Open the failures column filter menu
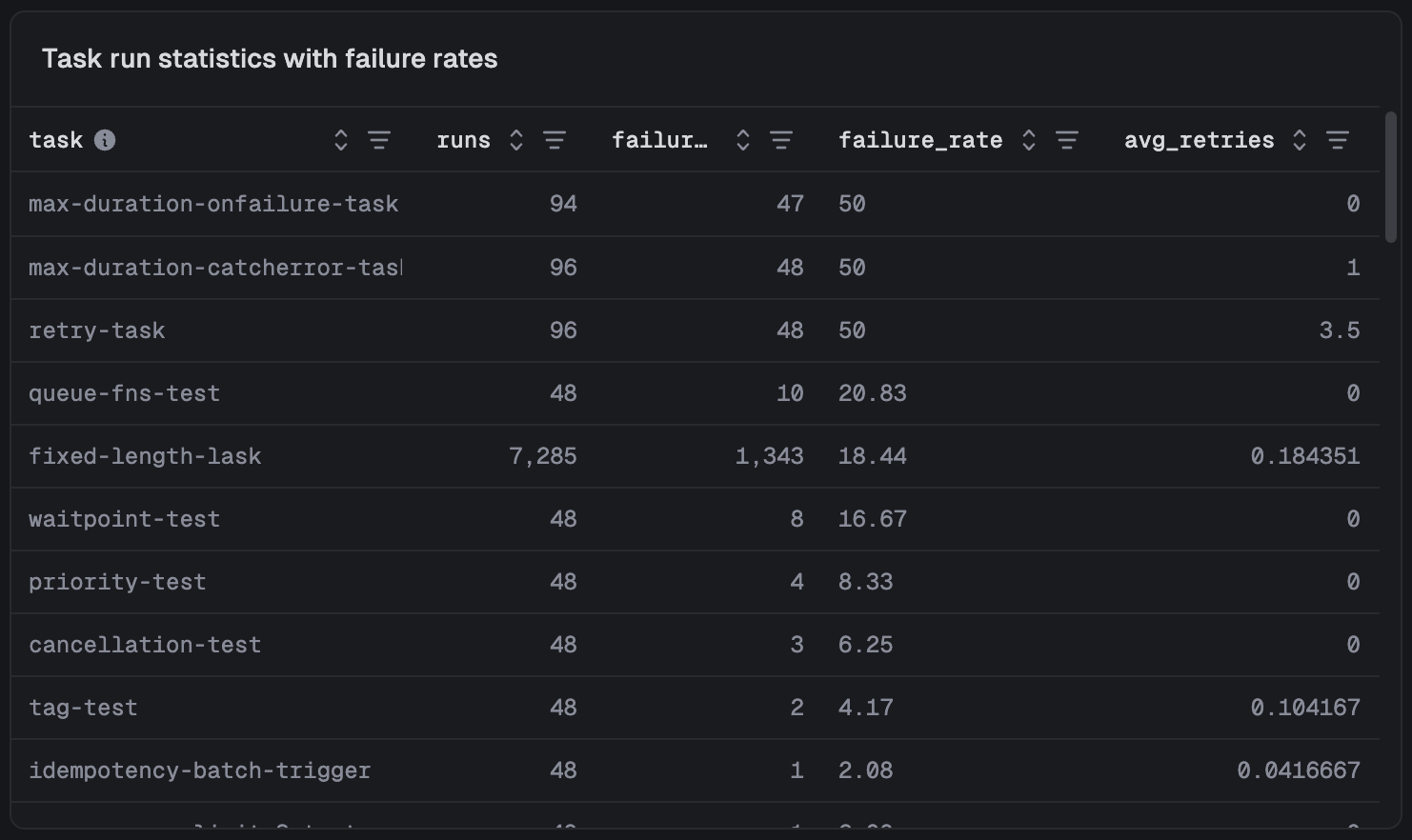Image resolution: width=1412 pixels, height=840 pixels. pyautogui.click(x=781, y=139)
